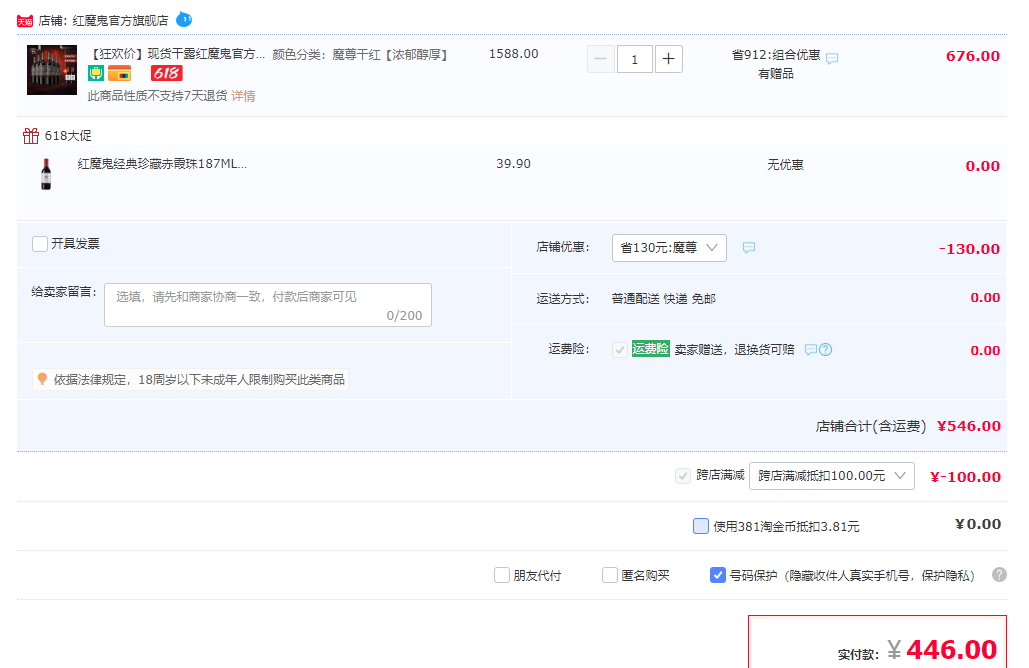
Task: Click the store total ¥546.00
Action: pos(969,427)
